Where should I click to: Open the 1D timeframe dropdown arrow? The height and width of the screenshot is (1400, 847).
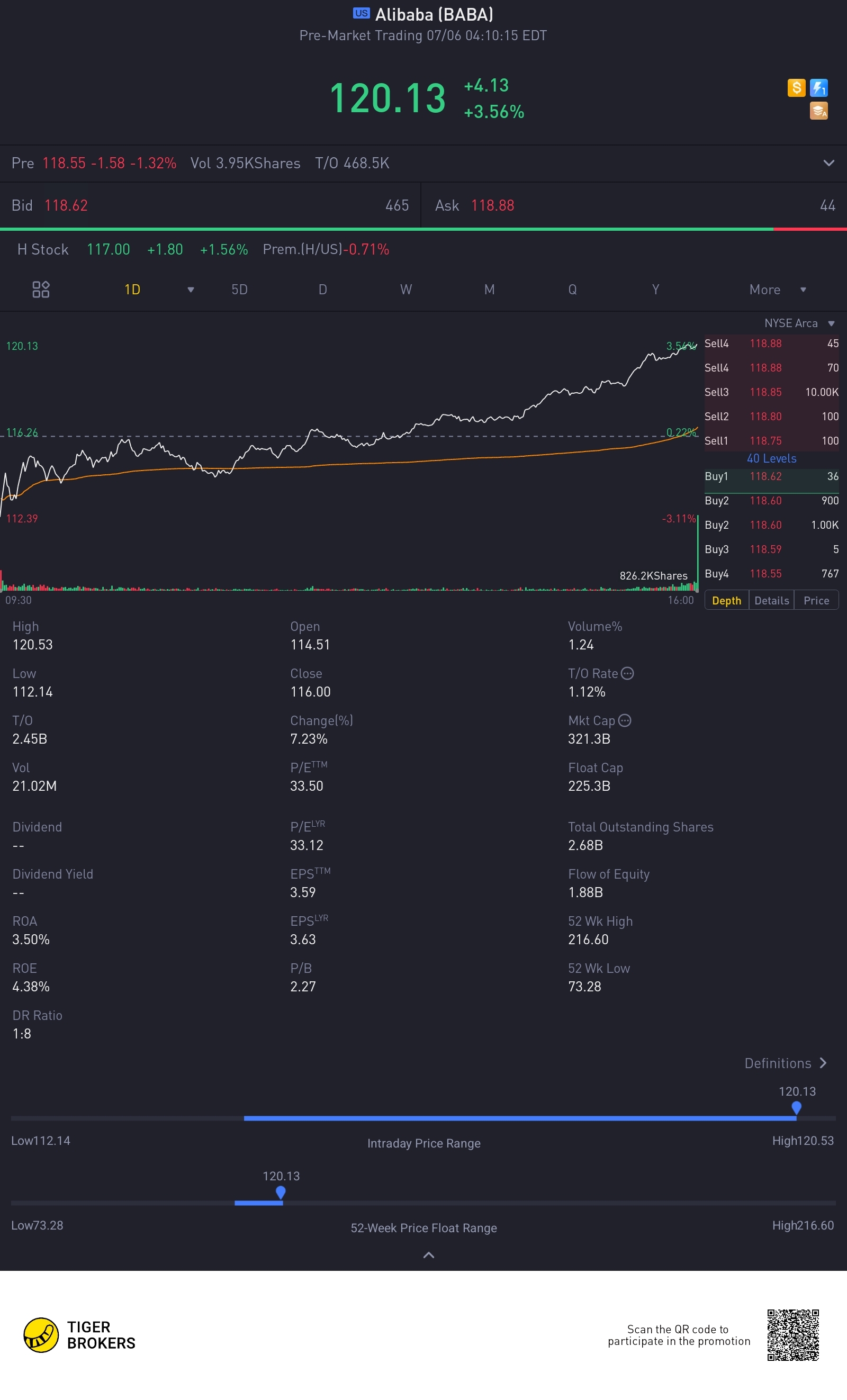click(x=191, y=290)
